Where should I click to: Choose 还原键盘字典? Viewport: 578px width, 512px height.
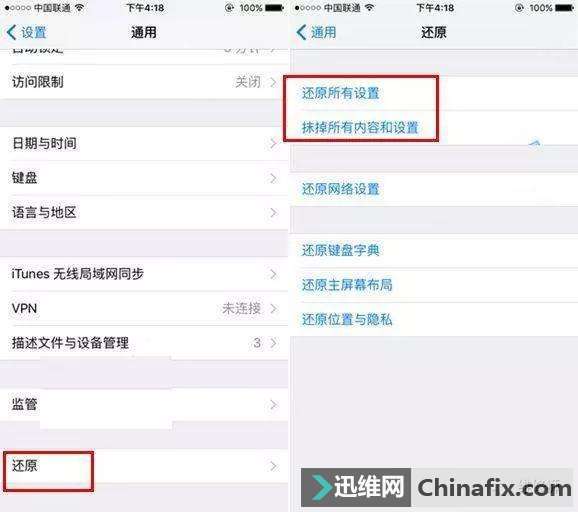coord(434,251)
